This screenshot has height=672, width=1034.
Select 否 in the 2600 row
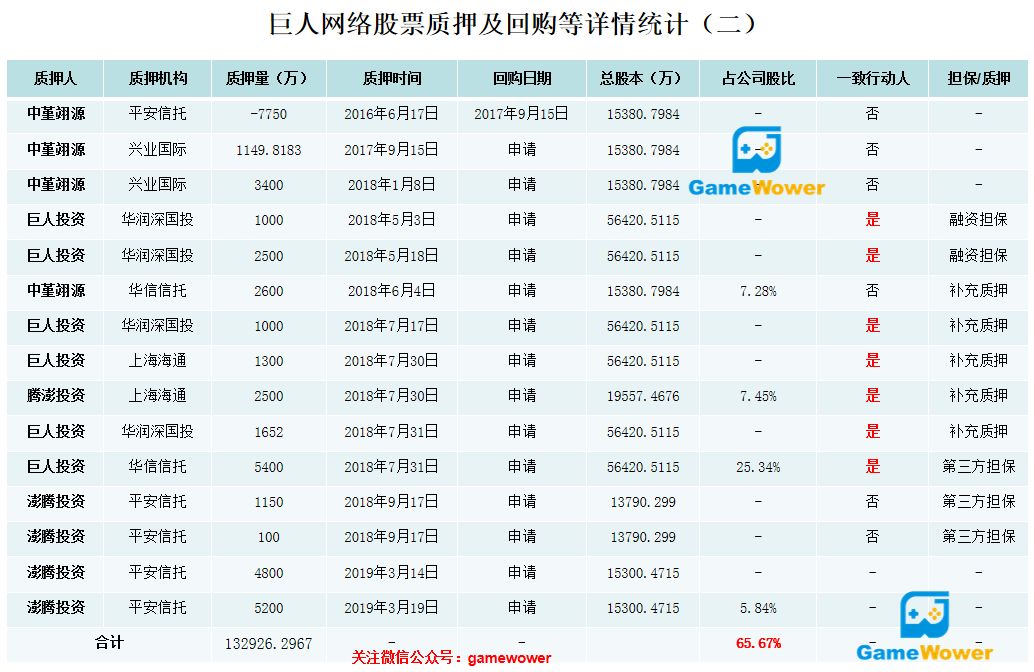pos(872,291)
